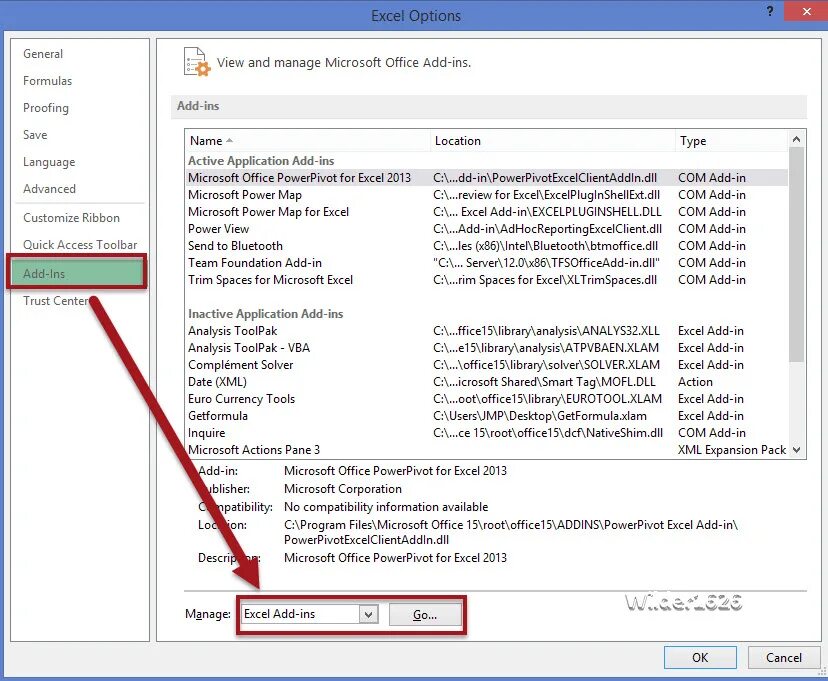Click the Help question mark icon
Screen dimensions: 828x681
tap(770, 11)
